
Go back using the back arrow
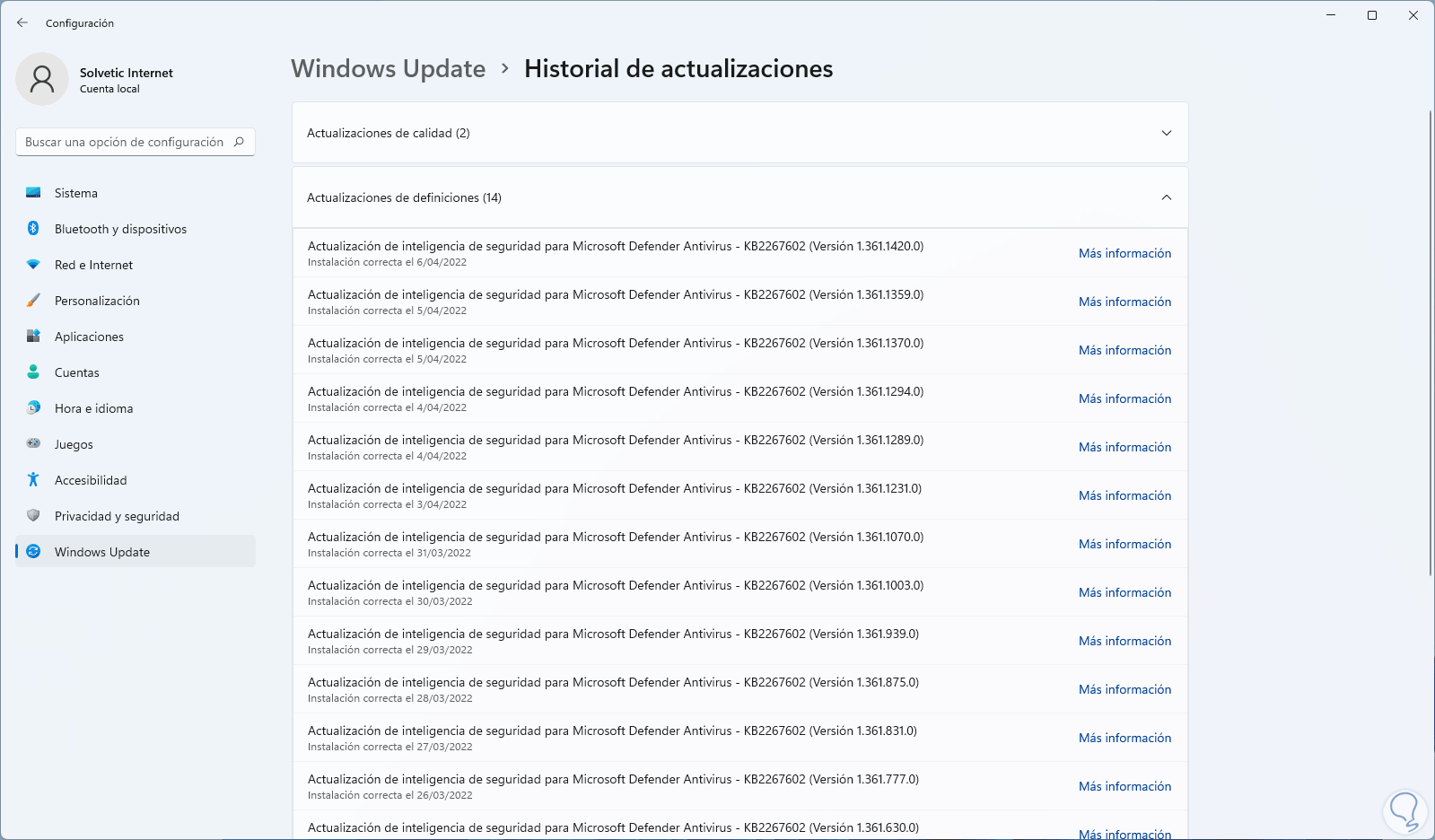click(22, 23)
